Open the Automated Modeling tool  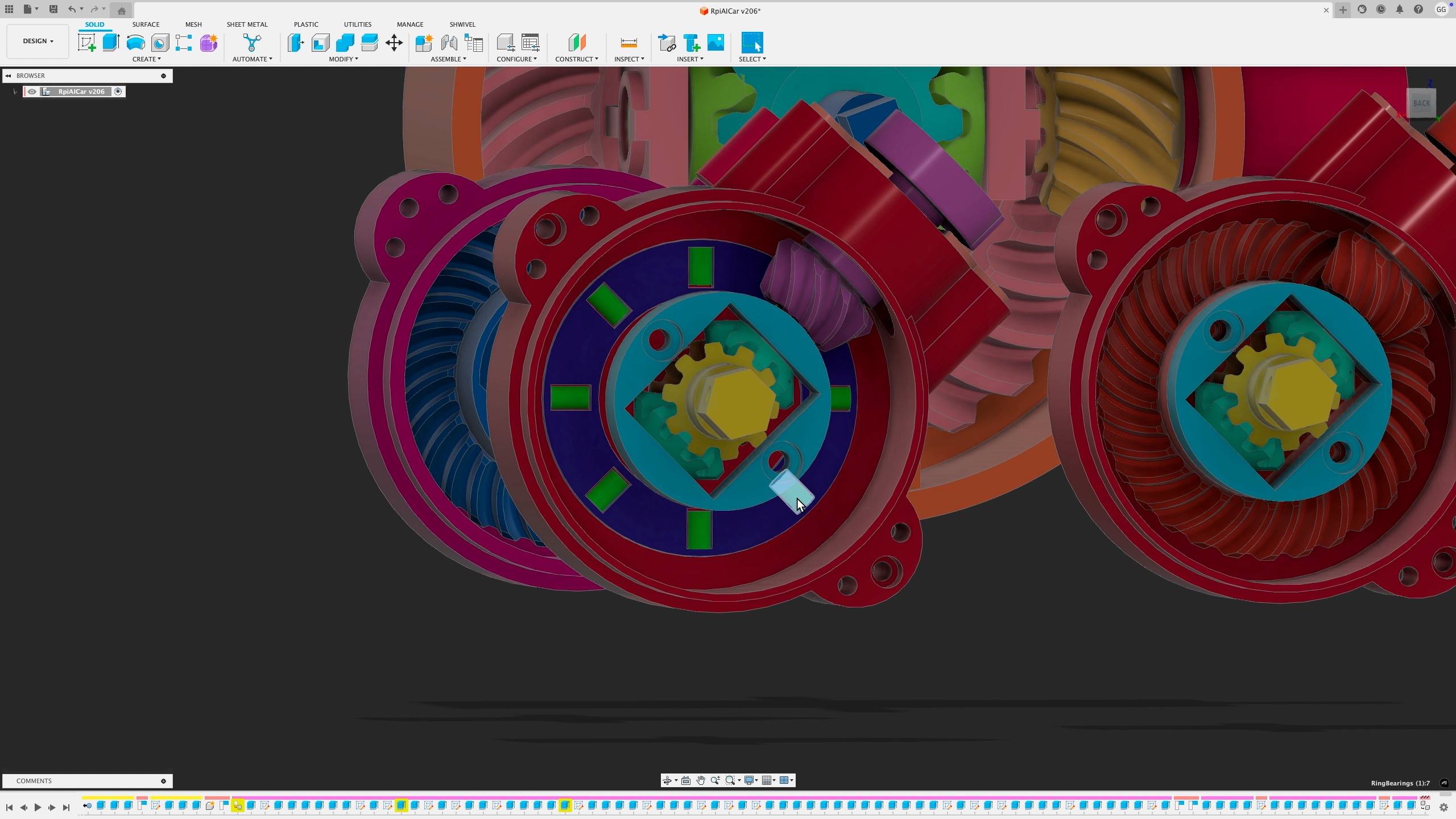coord(251,43)
